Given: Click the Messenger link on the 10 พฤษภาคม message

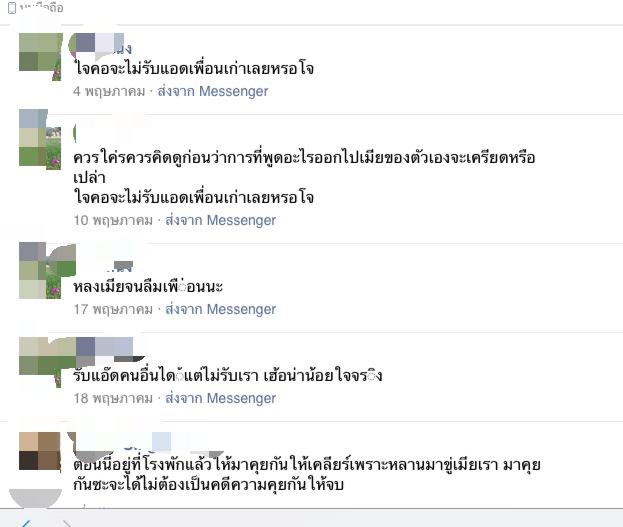Looking at the screenshot, I should pyautogui.click(x=221, y=220).
